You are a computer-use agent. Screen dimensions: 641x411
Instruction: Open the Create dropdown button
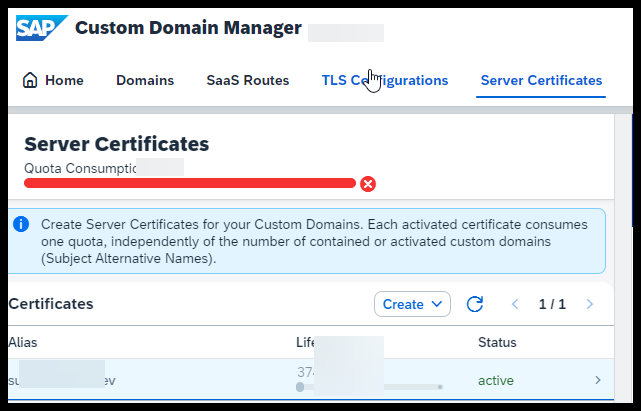412,304
